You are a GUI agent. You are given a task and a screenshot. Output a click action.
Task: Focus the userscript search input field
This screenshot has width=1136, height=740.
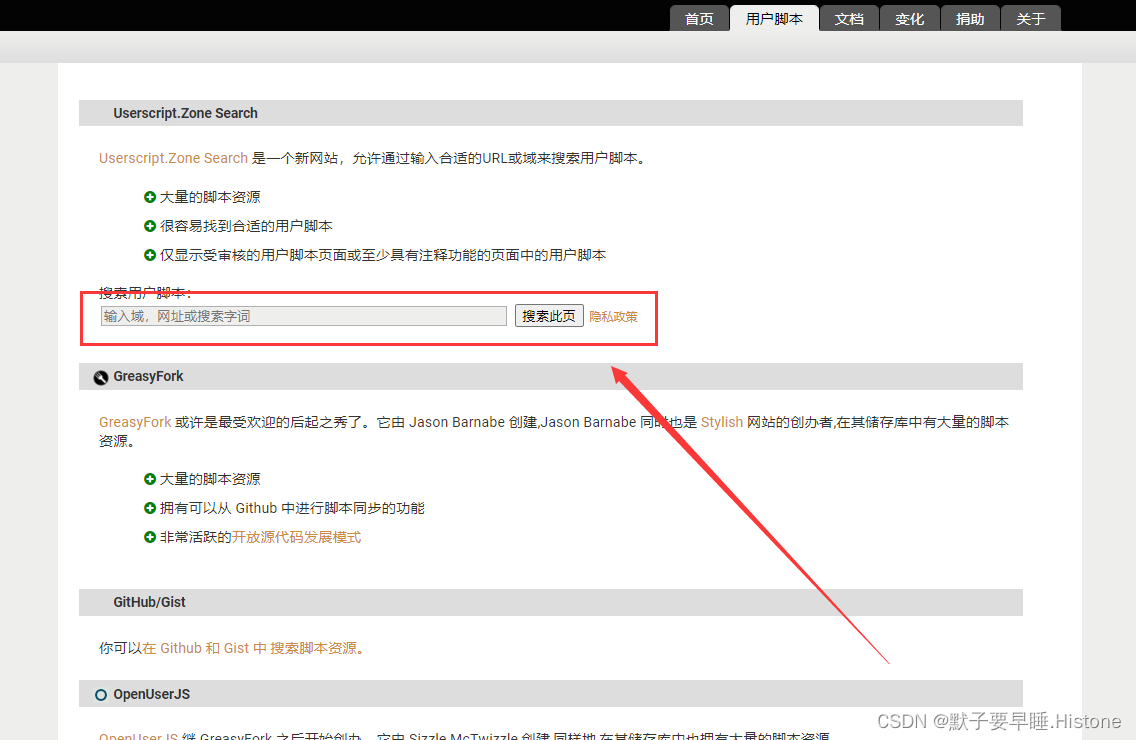[304, 316]
